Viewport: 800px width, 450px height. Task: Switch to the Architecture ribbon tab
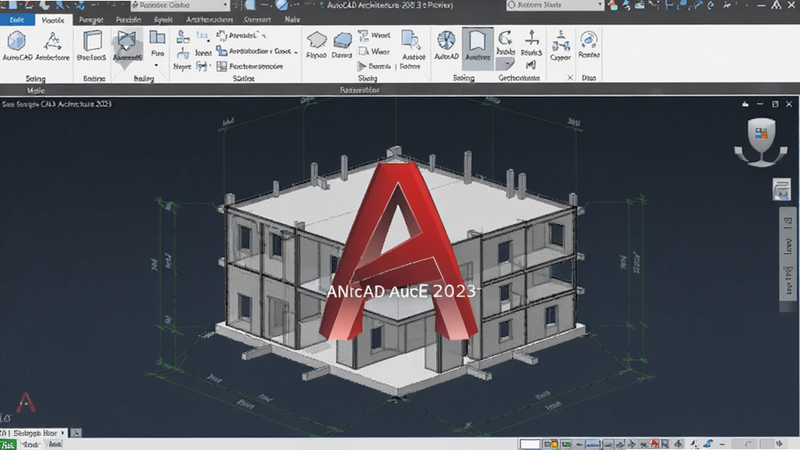(209, 19)
